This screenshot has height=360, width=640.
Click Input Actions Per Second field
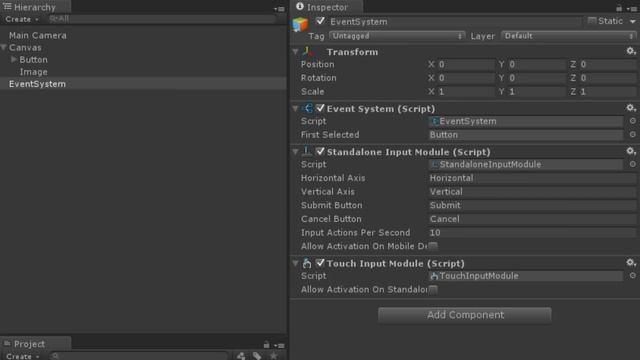(532, 232)
